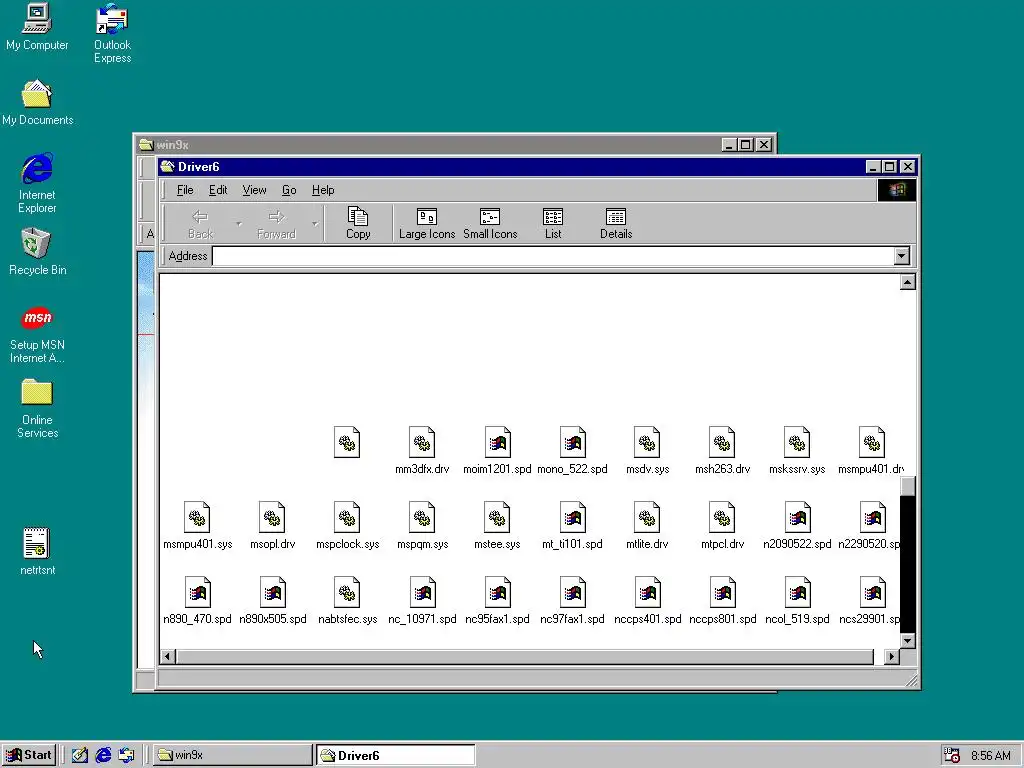
Task: Open the Back history dropdown arrow
Action: click(238, 223)
